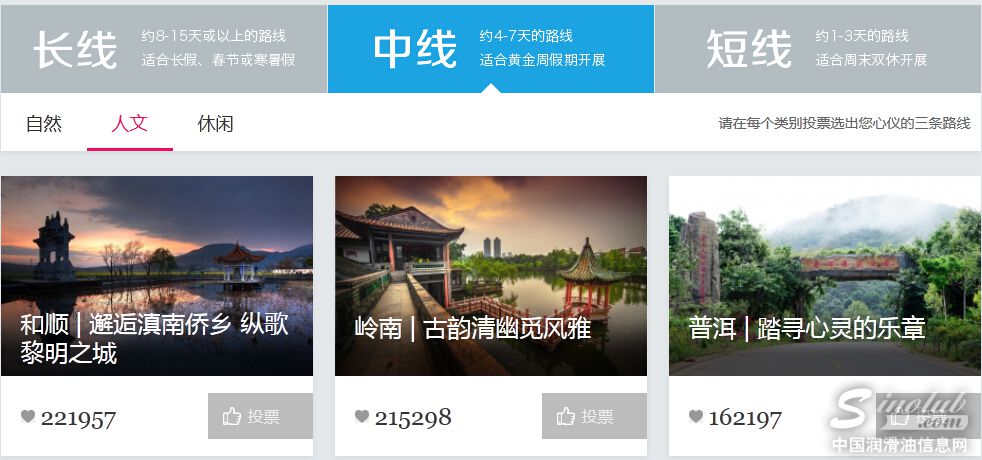Click thumbs-up icon on 和顺 vote button
982x460 pixels.
tap(232, 416)
